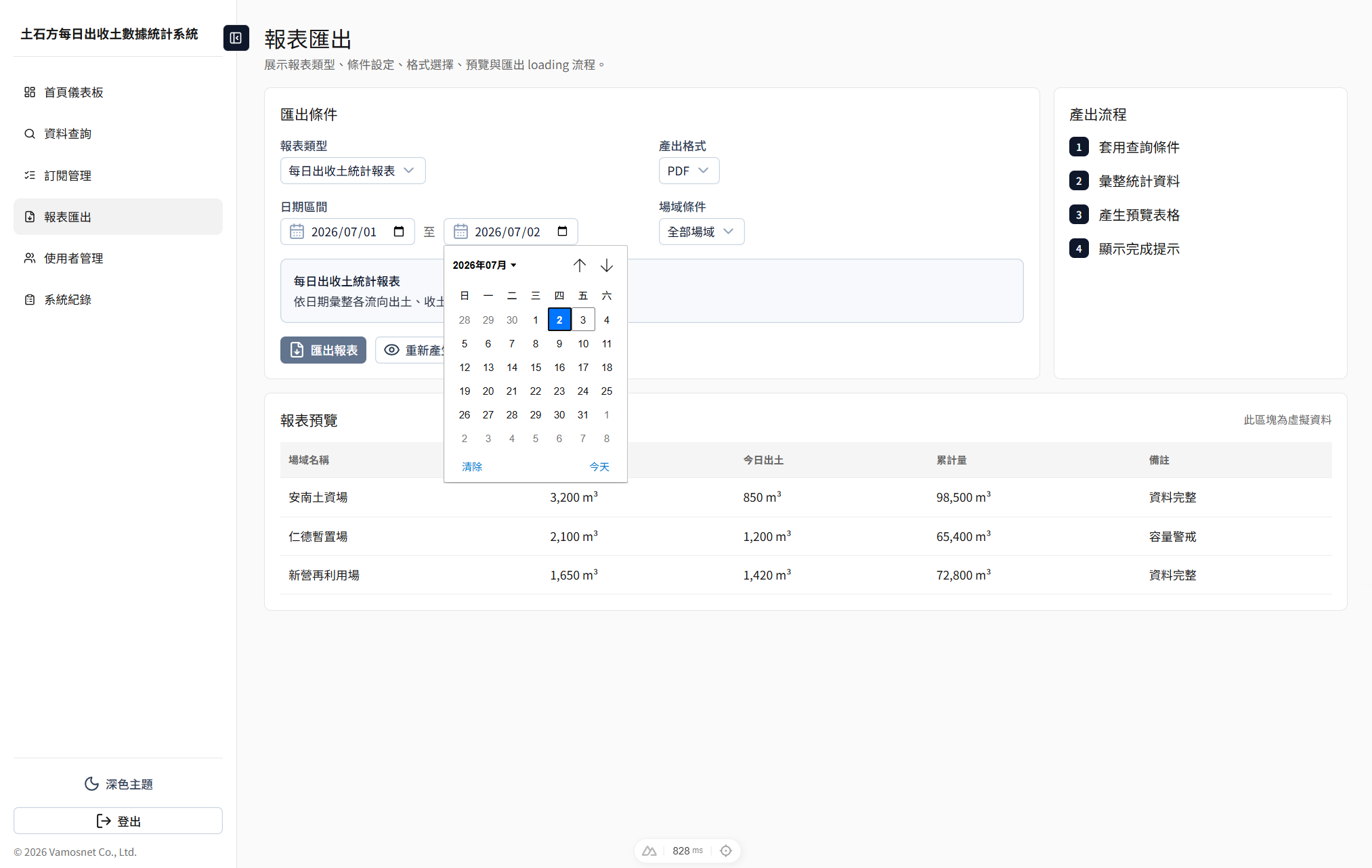Click the calendar icon in the start date field
Viewport: 1372px width, 868px height.
pyautogui.click(x=297, y=232)
